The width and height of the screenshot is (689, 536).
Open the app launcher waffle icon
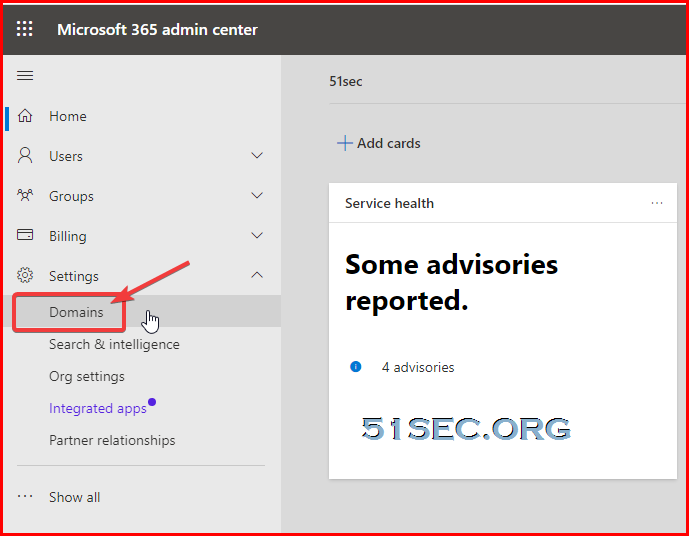tap(25, 29)
